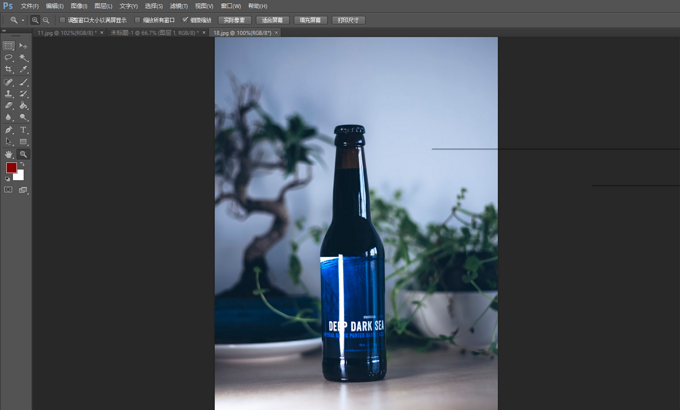Viewport: 680px width, 410px height.
Task: Close the 18.jpg document tab
Action: (x=277, y=33)
